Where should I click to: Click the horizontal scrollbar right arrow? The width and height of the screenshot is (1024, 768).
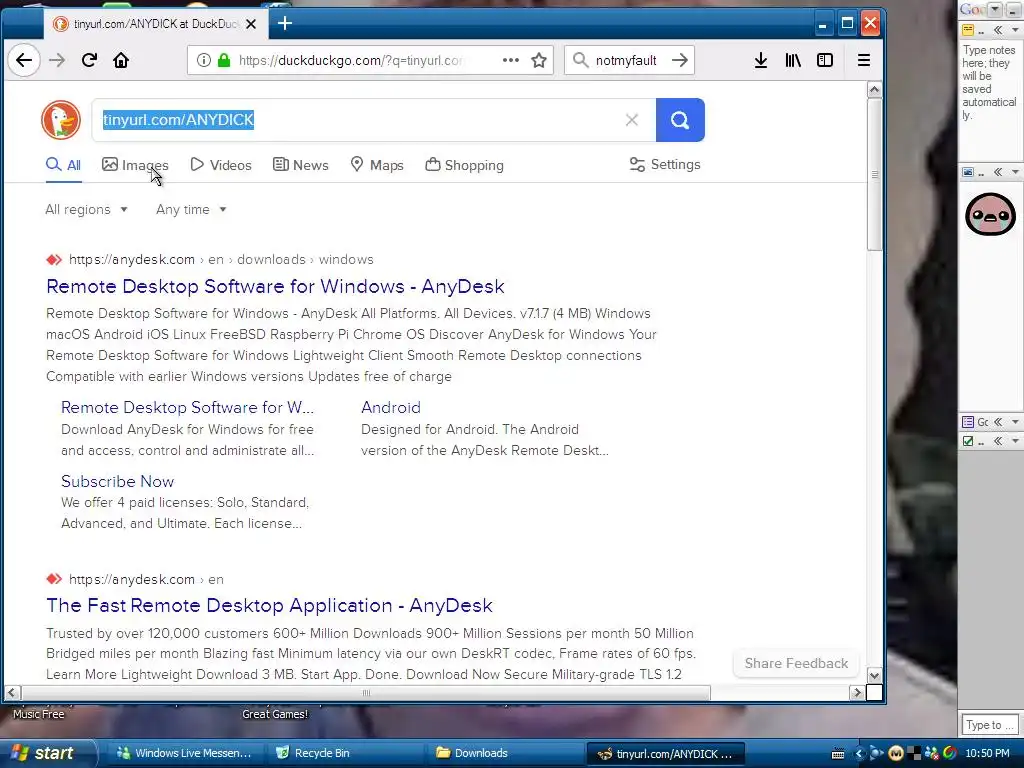tap(857, 692)
